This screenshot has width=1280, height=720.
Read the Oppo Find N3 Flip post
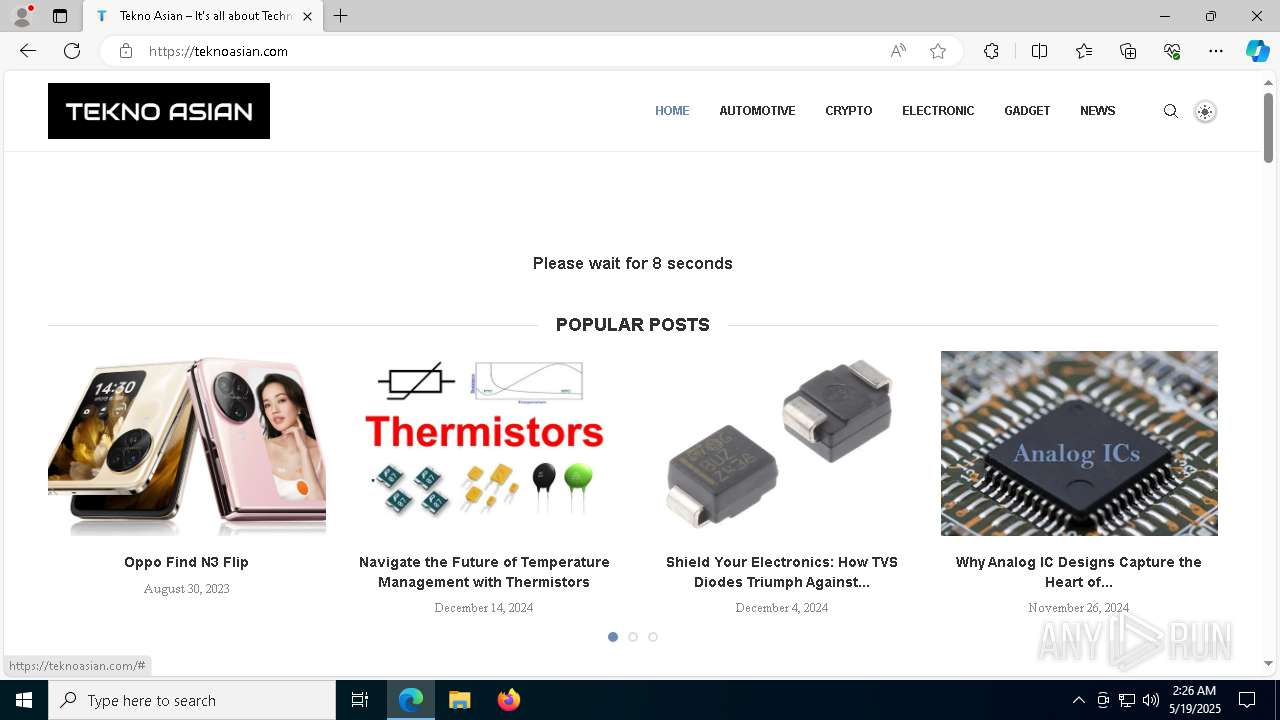click(186, 562)
